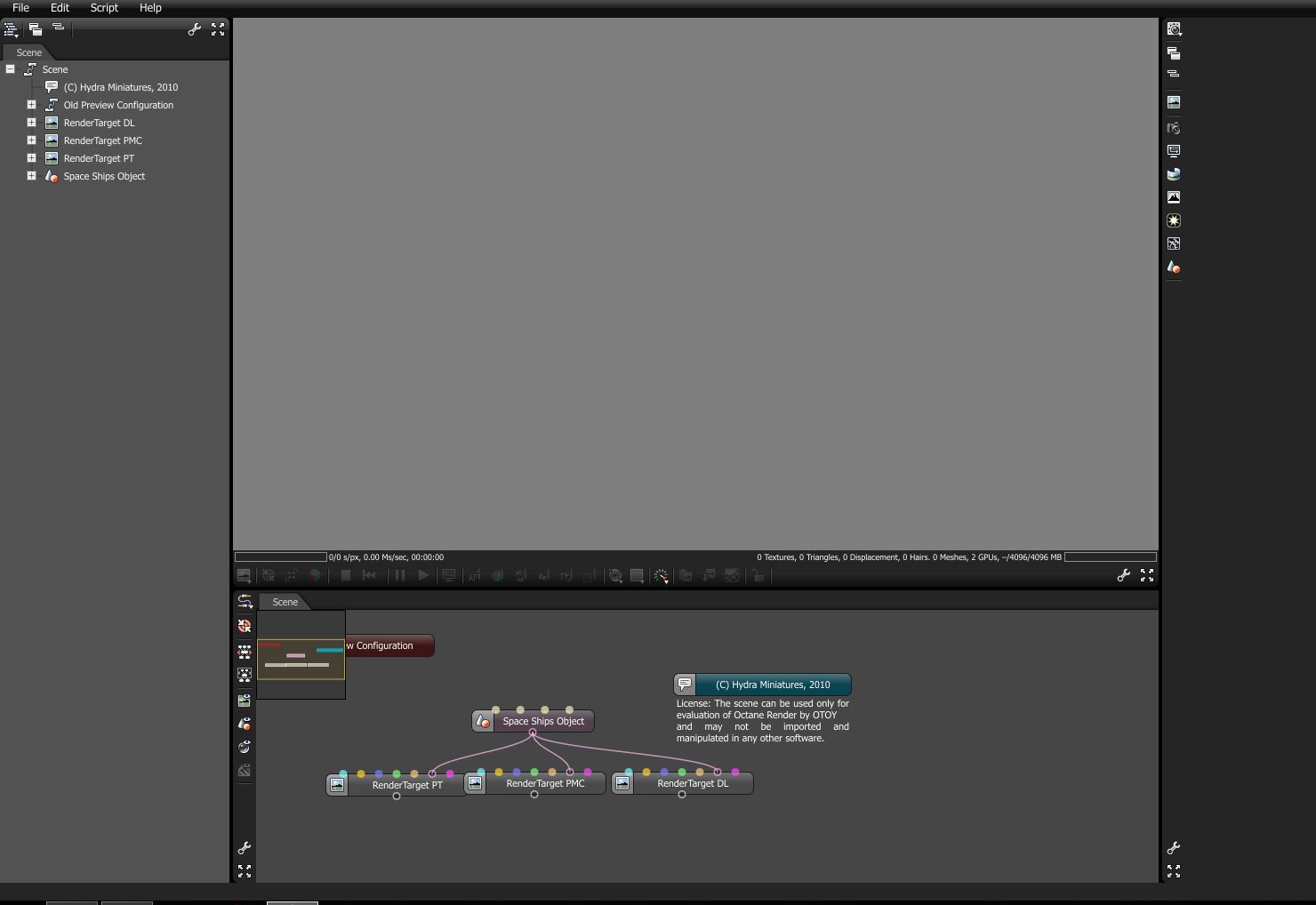Click the output pin below the RenderTarget DL node
Viewport: 1316px width, 905px height.
[682, 795]
